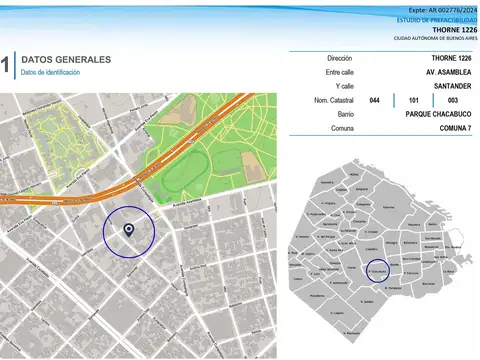Click catastral value '044'
Image resolution: width=480 pixels, height=360 pixels.
(374, 100)
